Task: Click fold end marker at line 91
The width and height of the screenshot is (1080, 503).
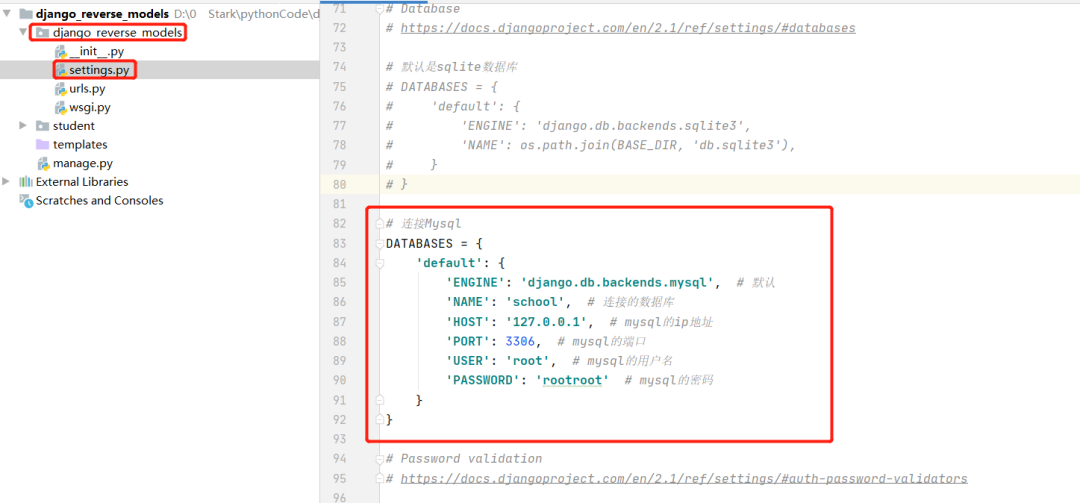Action: [x=380, y=400]
